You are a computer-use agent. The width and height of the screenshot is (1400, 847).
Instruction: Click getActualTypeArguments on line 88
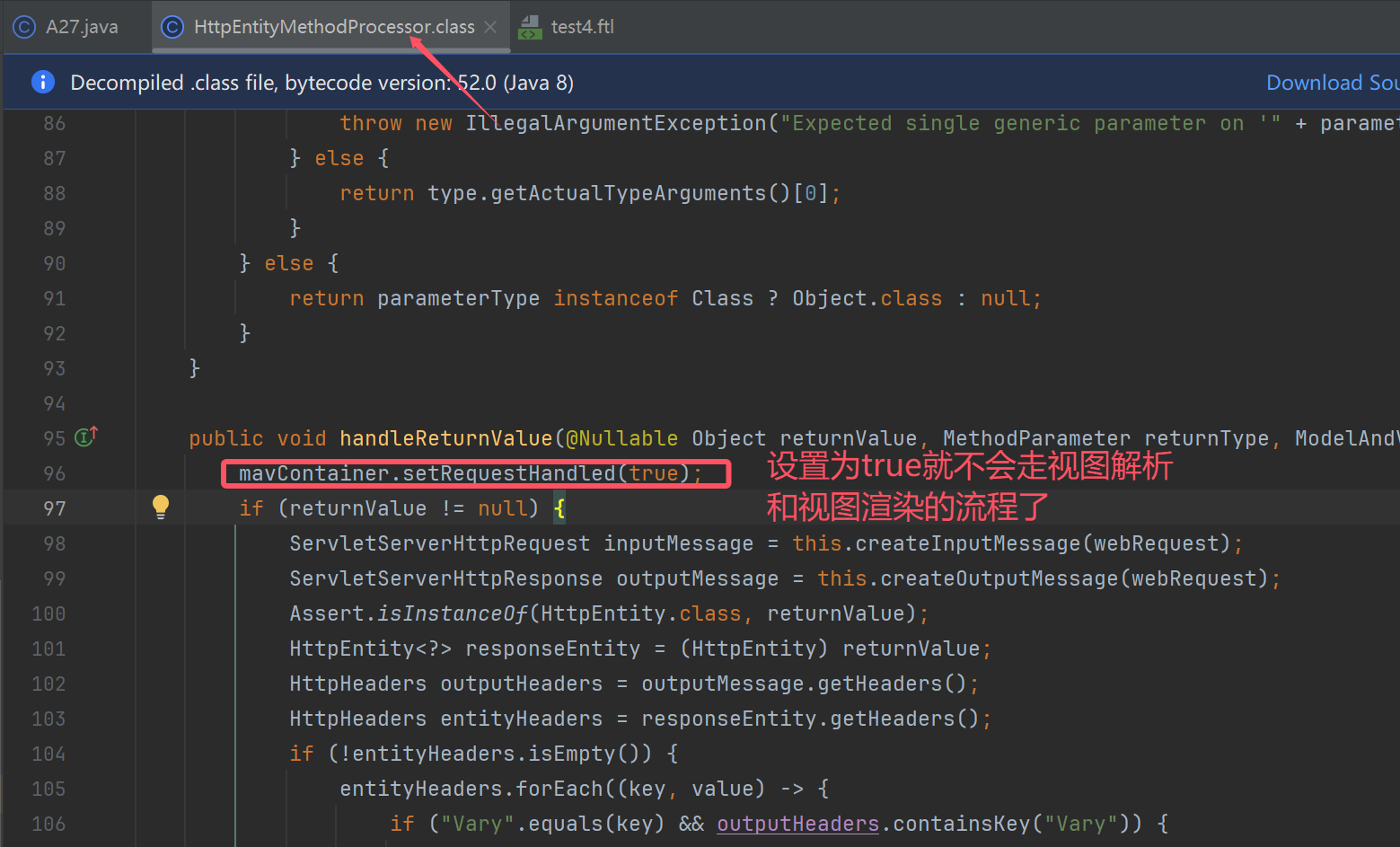pos(629,193)
